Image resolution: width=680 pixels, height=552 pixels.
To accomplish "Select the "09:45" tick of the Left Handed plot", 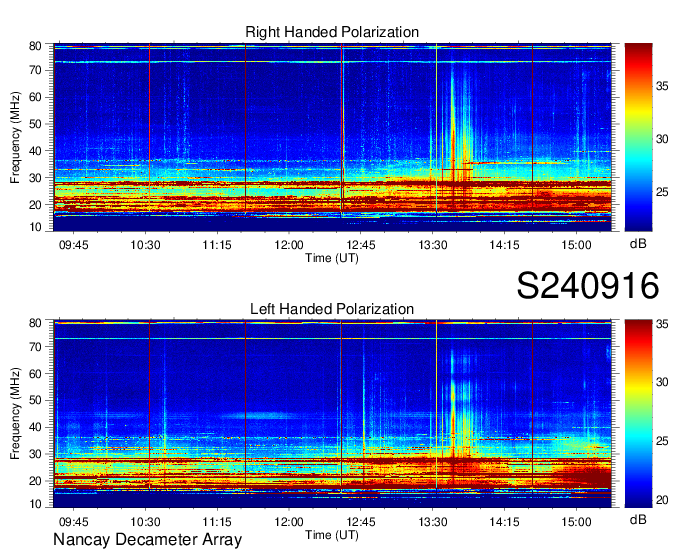I will pyautogui.click(x=73, y=522).
